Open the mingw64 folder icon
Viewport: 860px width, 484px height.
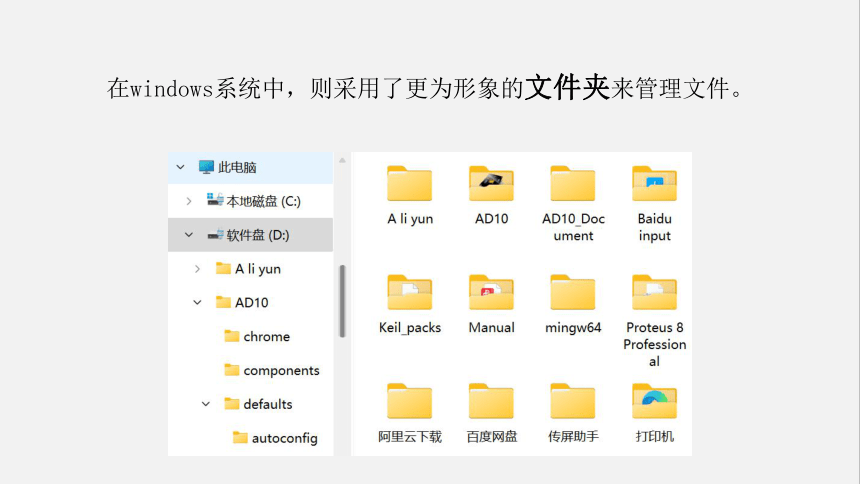[573, 292]
